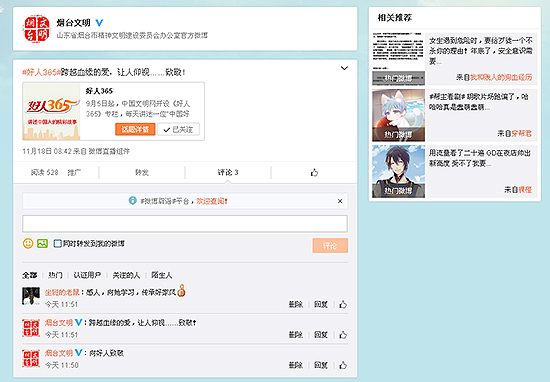Open the orange source link on the 用流量看了二十遍 recommendation
This screenshot has width=550, height=382.
pyautogui.click(x=525, y=189)
